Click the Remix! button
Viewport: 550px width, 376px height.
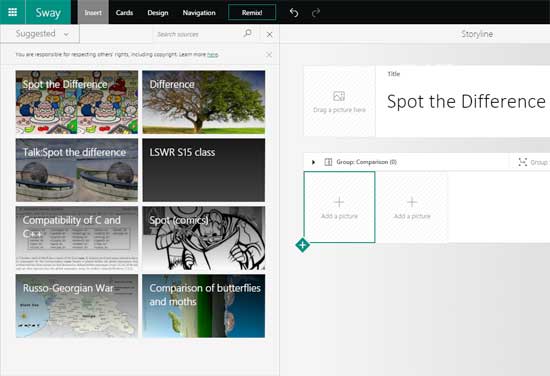[252, 13]
